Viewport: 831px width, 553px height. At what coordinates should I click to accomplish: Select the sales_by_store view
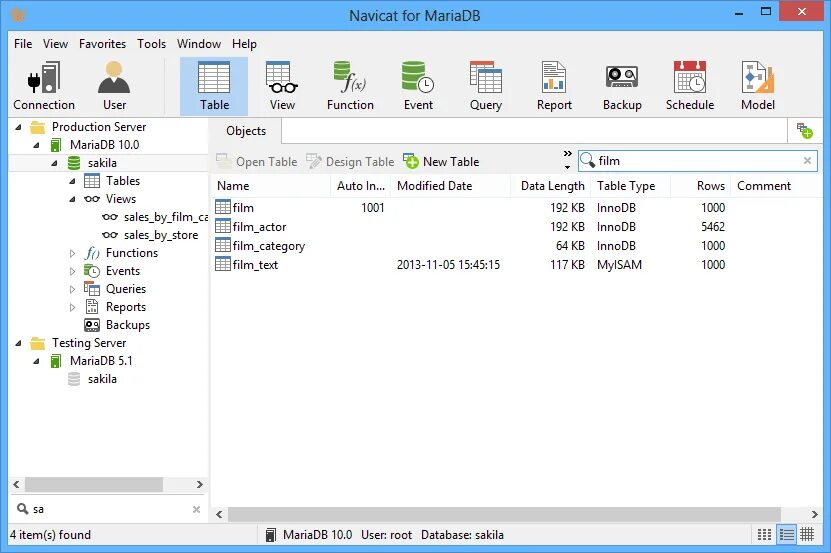(161, 235)
